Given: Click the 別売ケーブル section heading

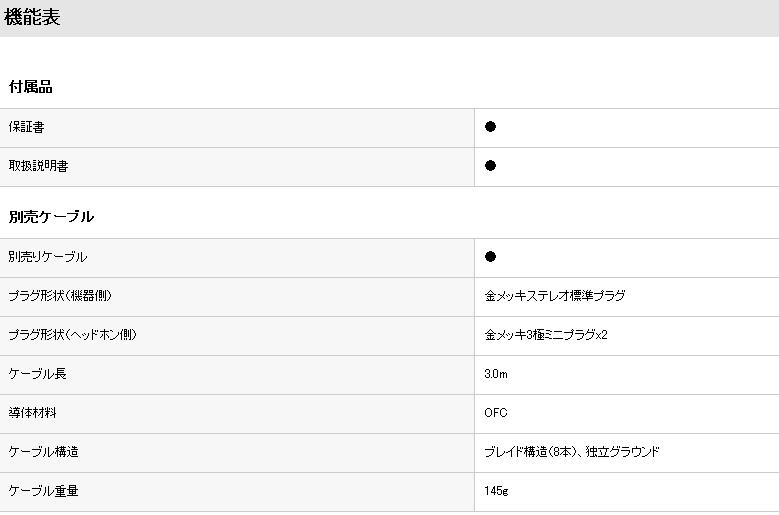Looking at the screenshot, I should [51, 217].
